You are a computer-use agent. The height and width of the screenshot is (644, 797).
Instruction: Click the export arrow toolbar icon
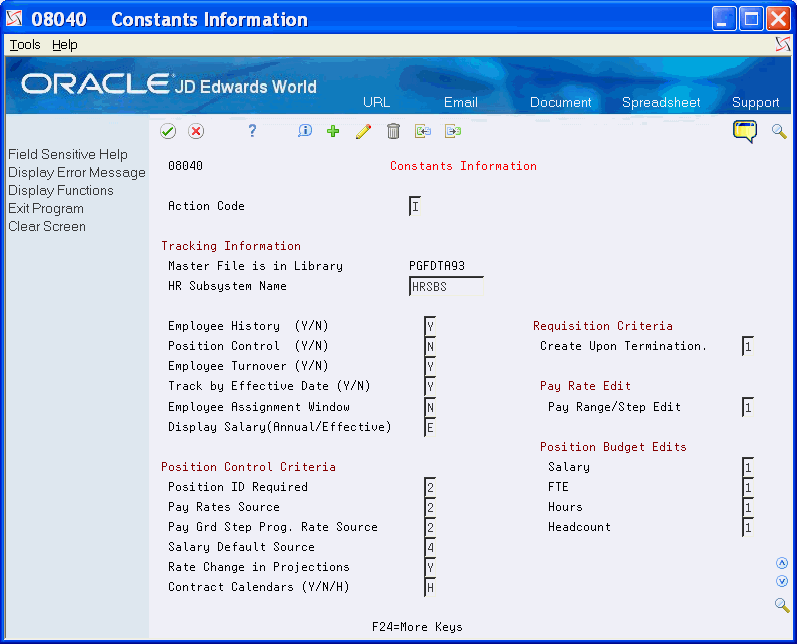(x=453, y=131)
